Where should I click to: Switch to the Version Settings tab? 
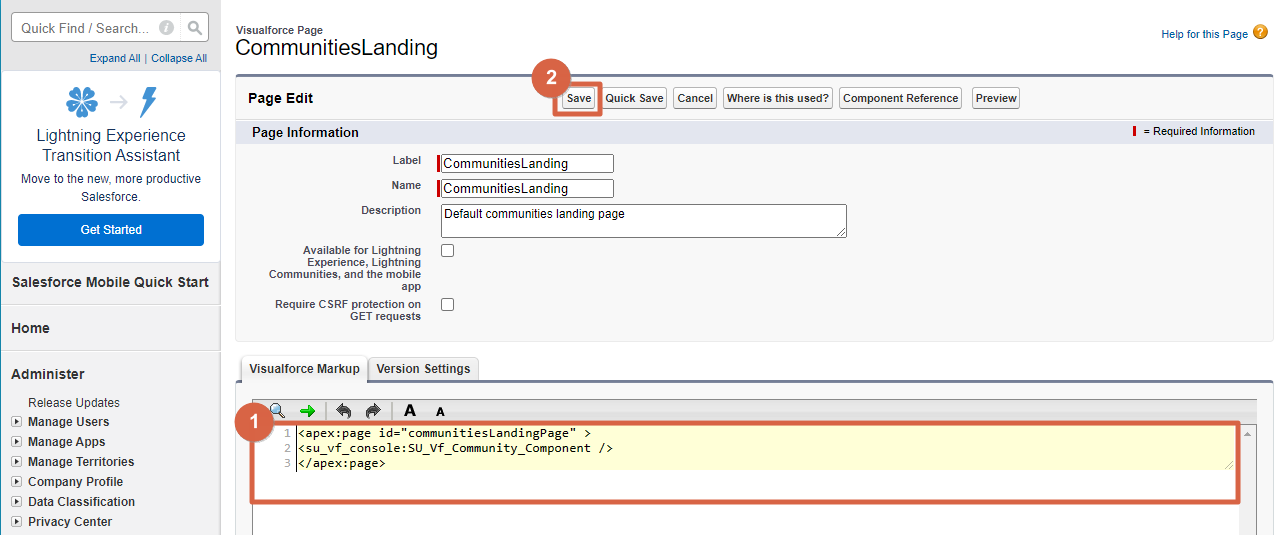click(423, 369)
